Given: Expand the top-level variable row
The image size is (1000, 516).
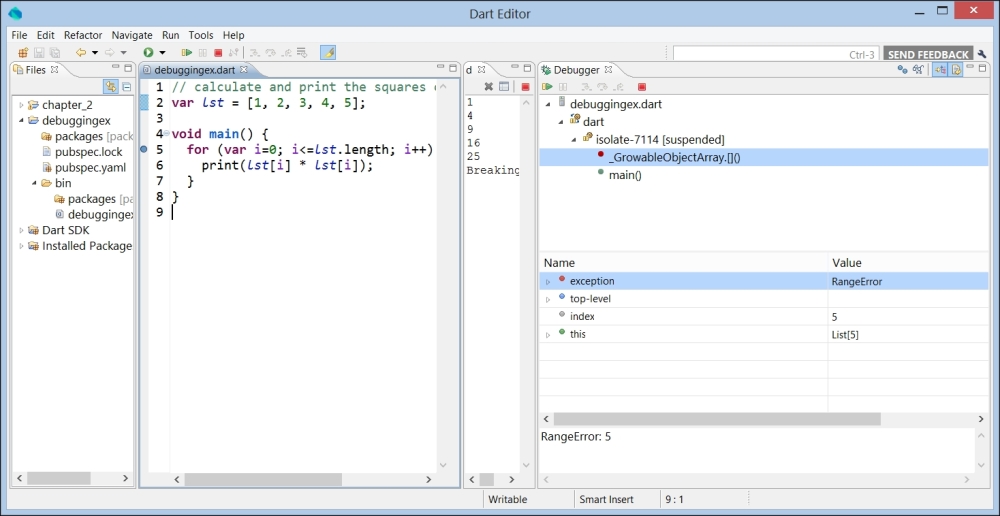Looking at the screenshot, I should point(548,299).
